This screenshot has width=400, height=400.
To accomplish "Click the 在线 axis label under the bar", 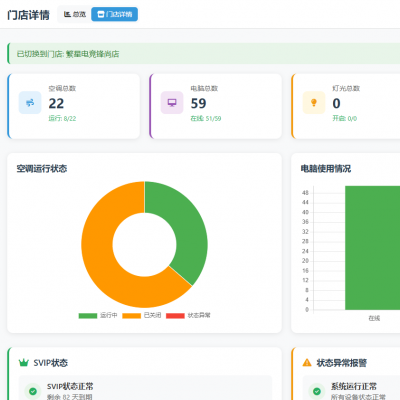I will point(374,318).
